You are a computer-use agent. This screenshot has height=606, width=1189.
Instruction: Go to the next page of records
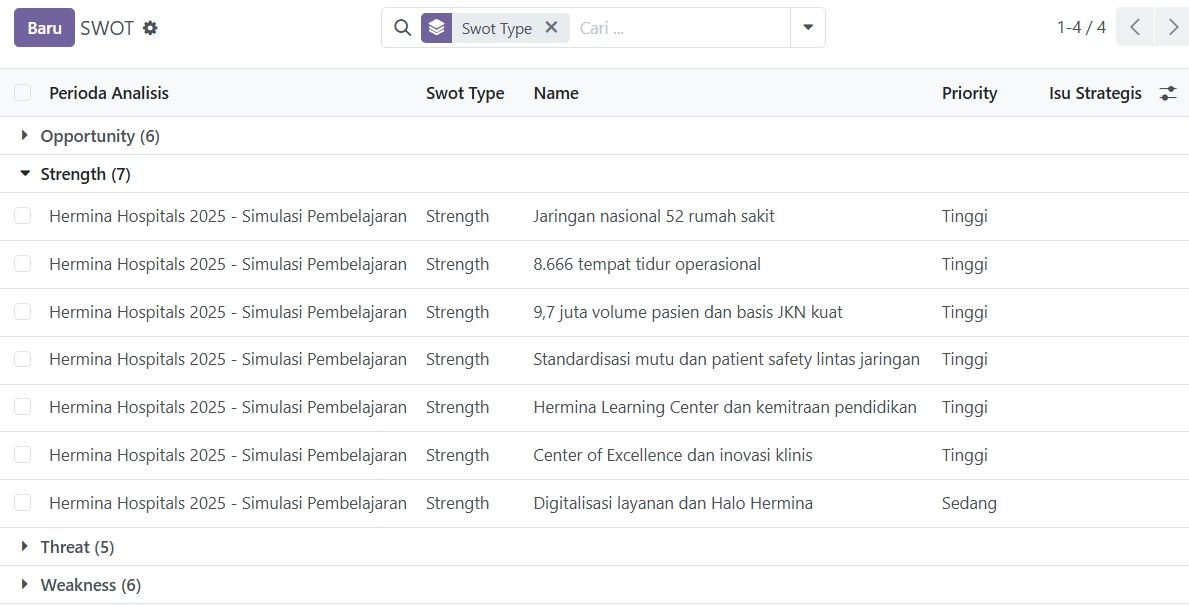[x=1172, y=27]
